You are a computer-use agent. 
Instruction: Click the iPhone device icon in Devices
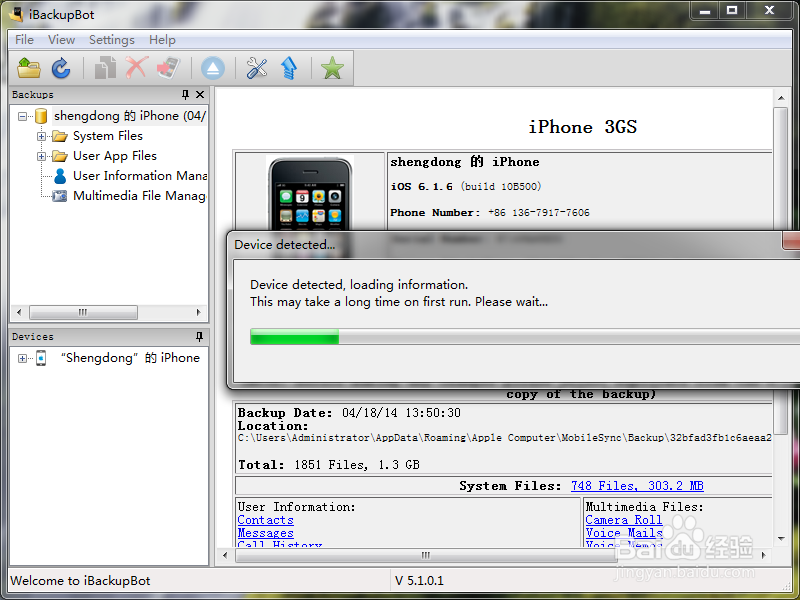(41, 358)
